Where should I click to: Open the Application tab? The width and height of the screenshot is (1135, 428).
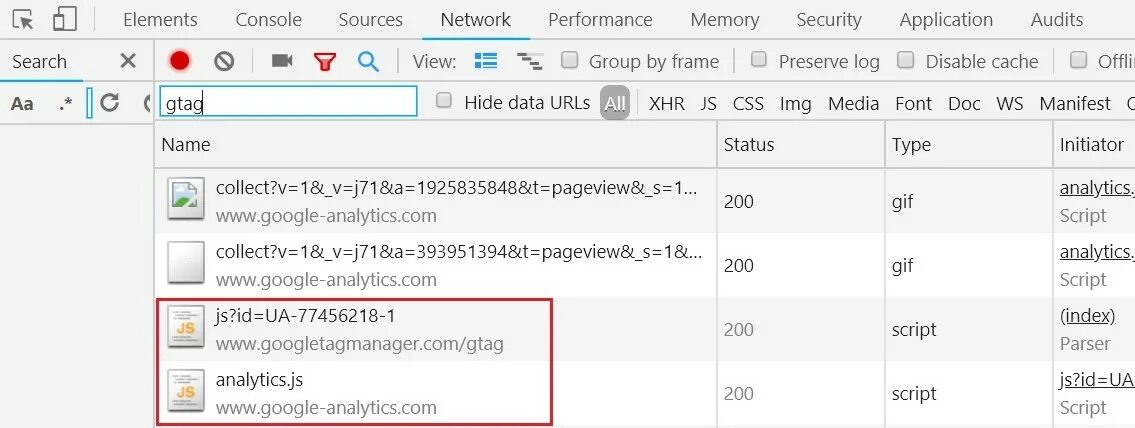946,20
